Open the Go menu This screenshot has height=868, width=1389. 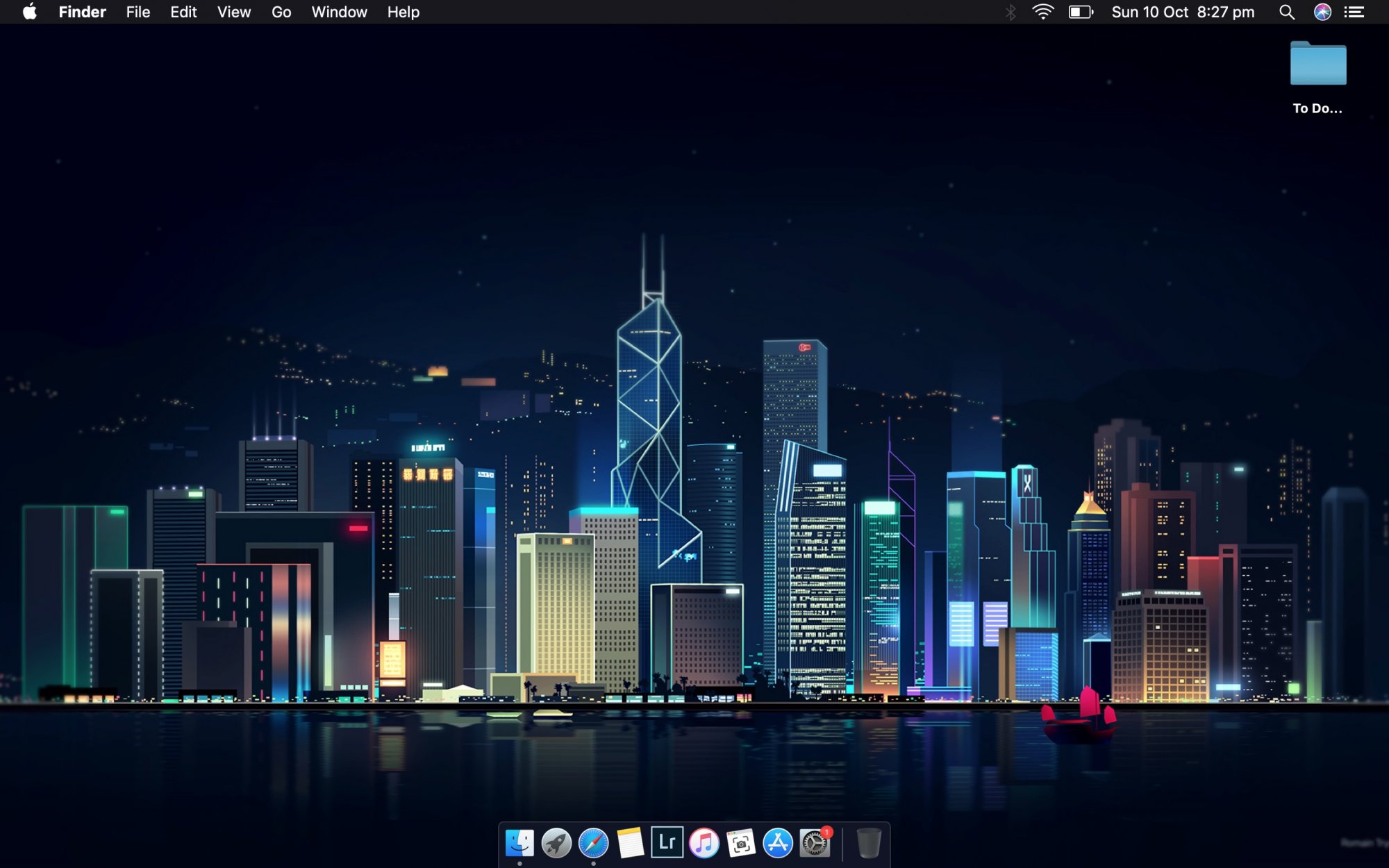tap(281, 12)
